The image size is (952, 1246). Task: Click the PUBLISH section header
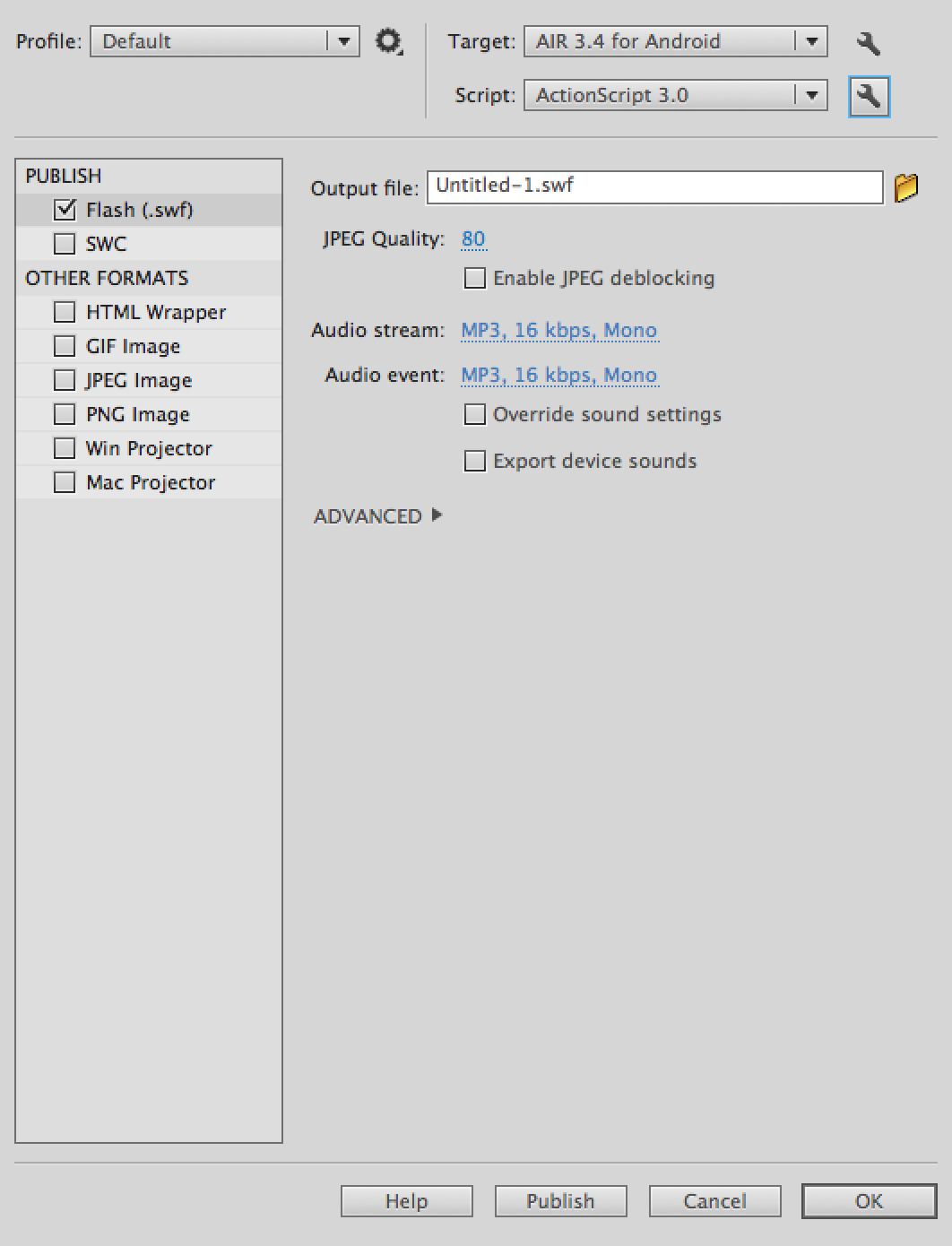point(64,176)
